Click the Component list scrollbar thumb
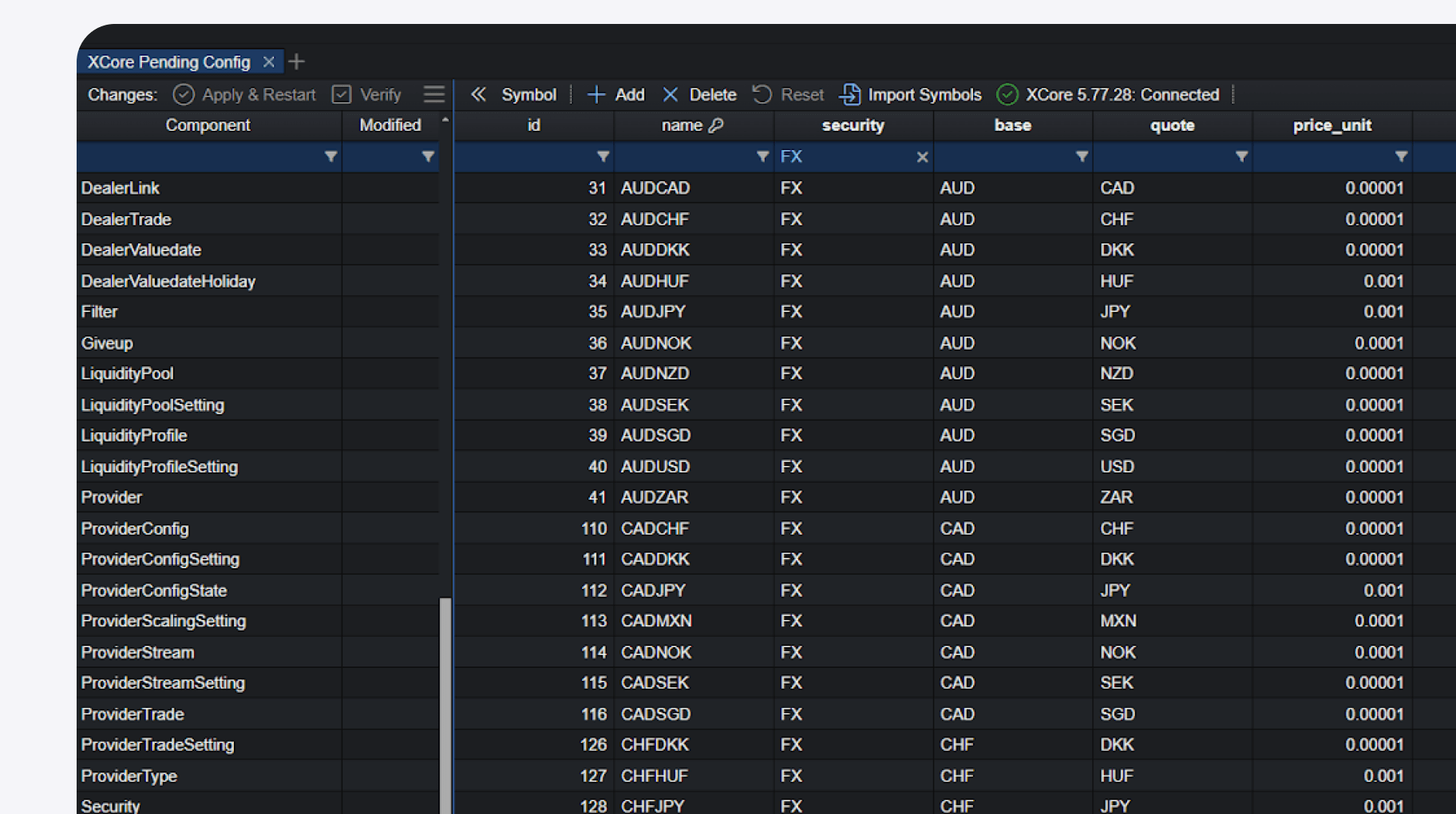 [x=445, y=705]
